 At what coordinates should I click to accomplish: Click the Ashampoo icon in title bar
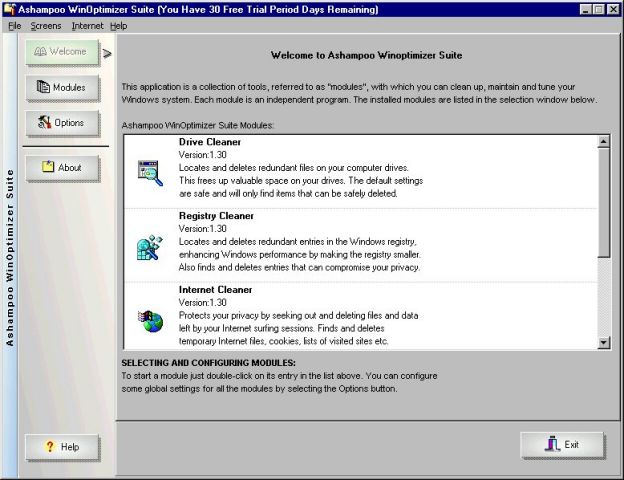(x=10, y=9)
